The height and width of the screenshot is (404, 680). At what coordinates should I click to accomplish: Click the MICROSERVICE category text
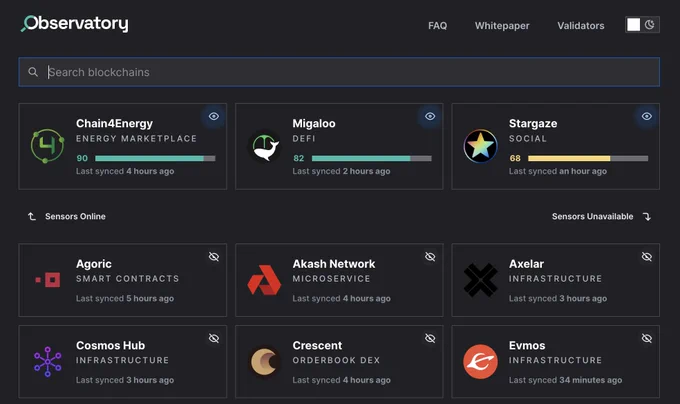(x=331, y=279)
